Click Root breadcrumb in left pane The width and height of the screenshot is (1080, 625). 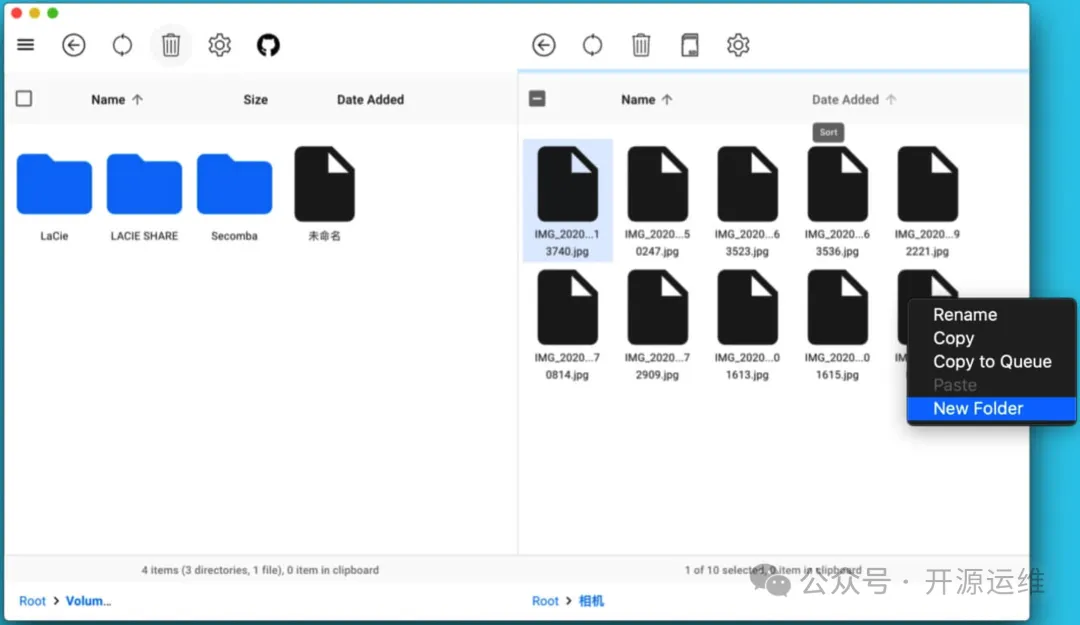point(33,601)
